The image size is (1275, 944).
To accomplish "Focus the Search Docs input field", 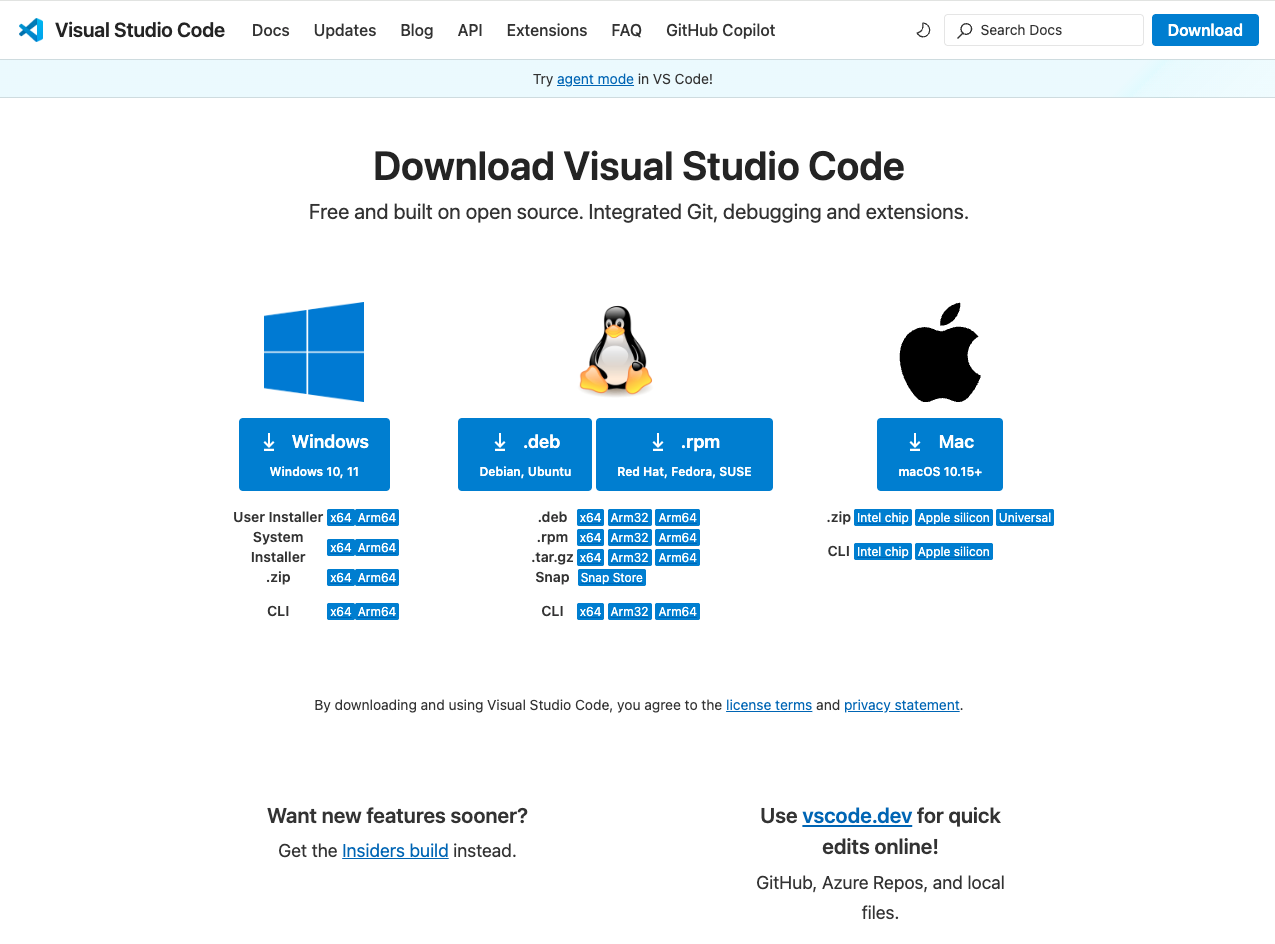I will [x=1044, y=30].
